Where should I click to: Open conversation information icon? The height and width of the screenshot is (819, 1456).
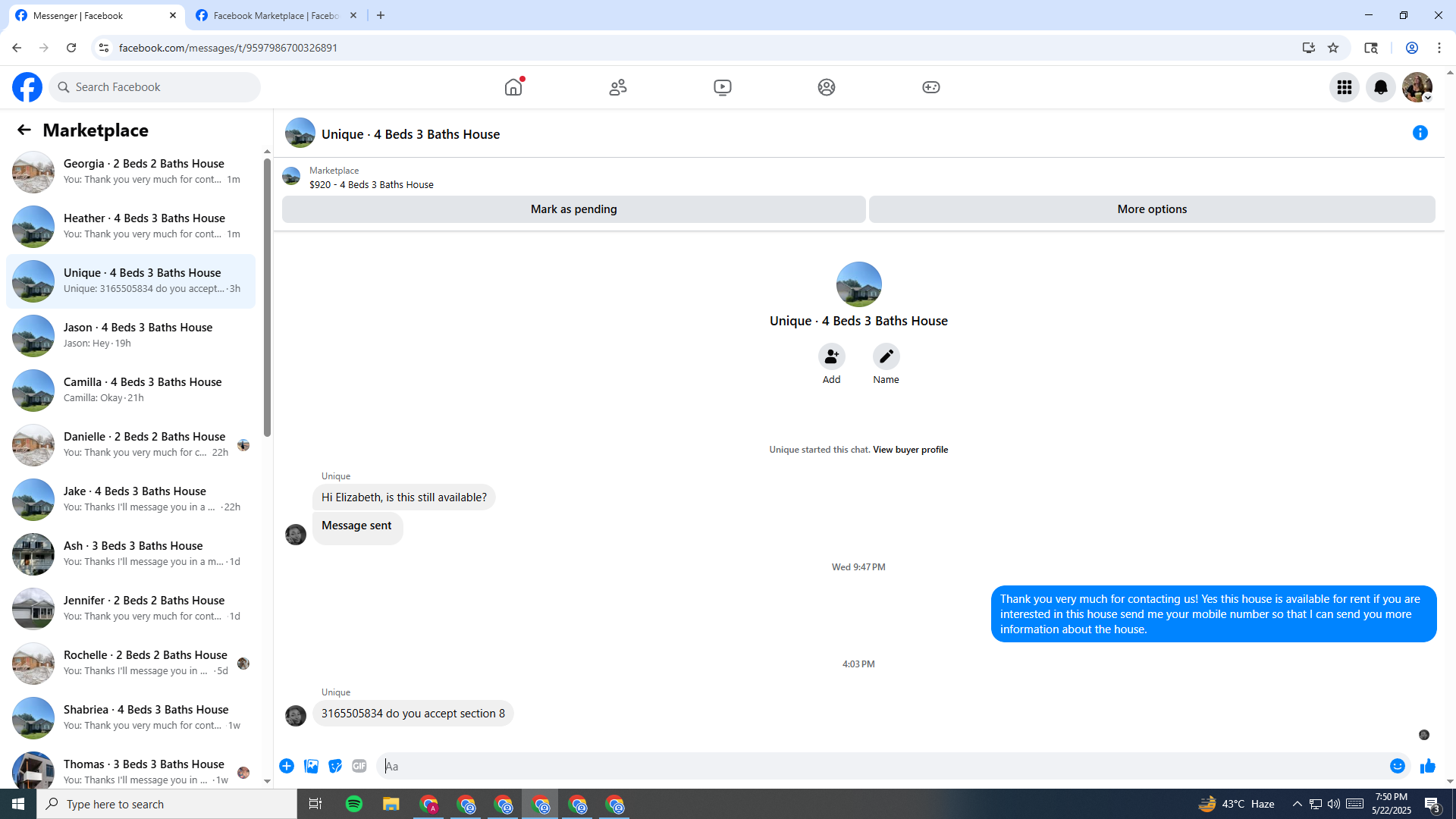point(1420,133)
